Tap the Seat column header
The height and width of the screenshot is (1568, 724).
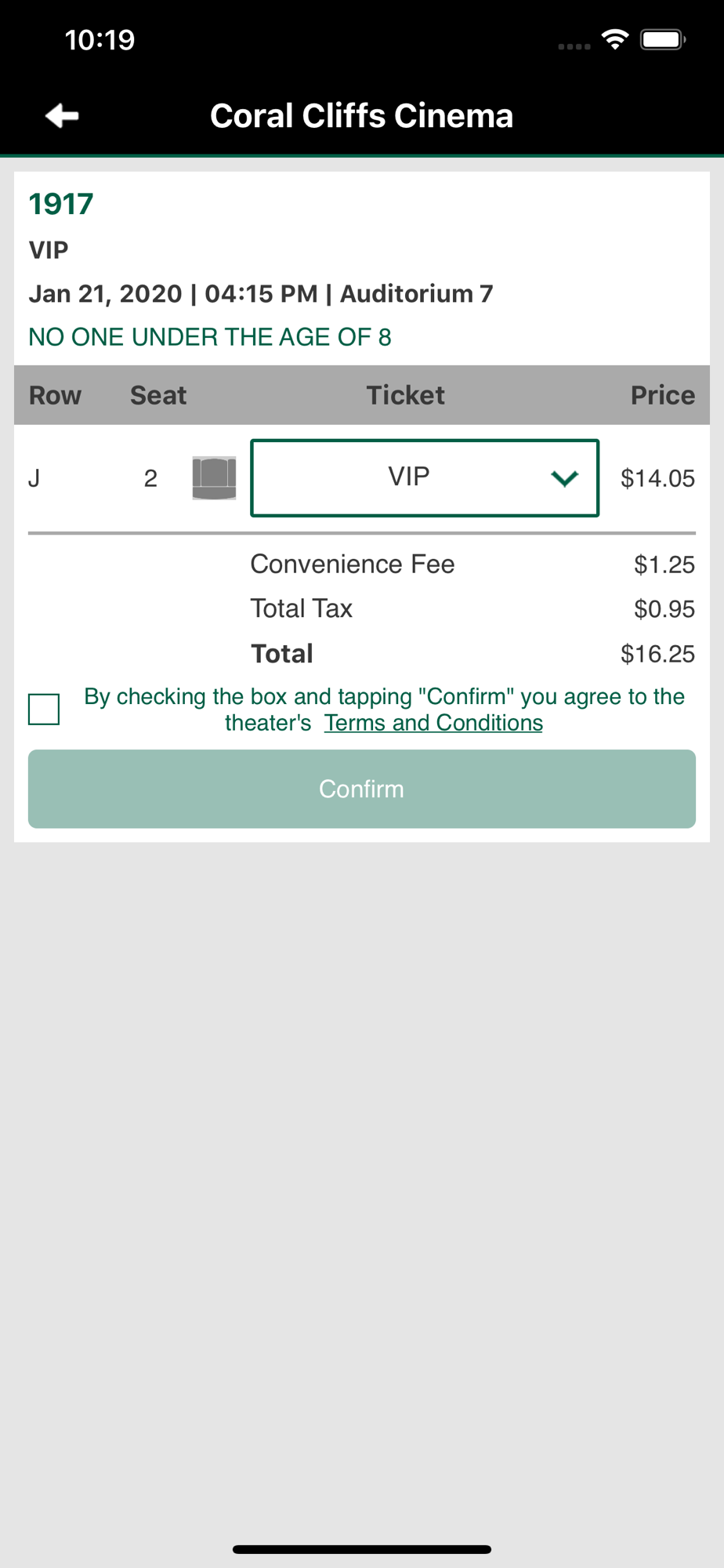point(158,395)
